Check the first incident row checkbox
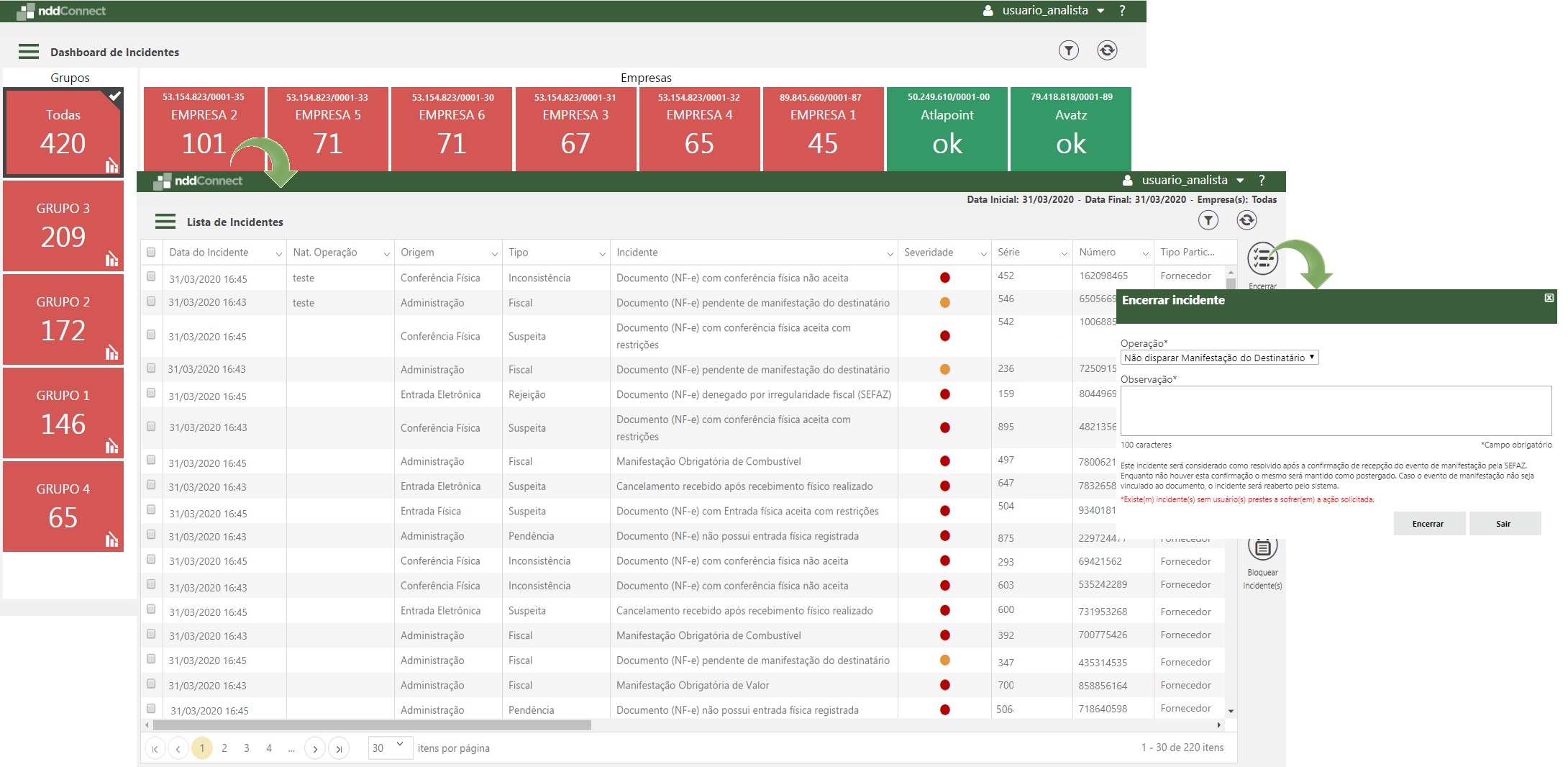1568x767 pixels. coord(151,276)
